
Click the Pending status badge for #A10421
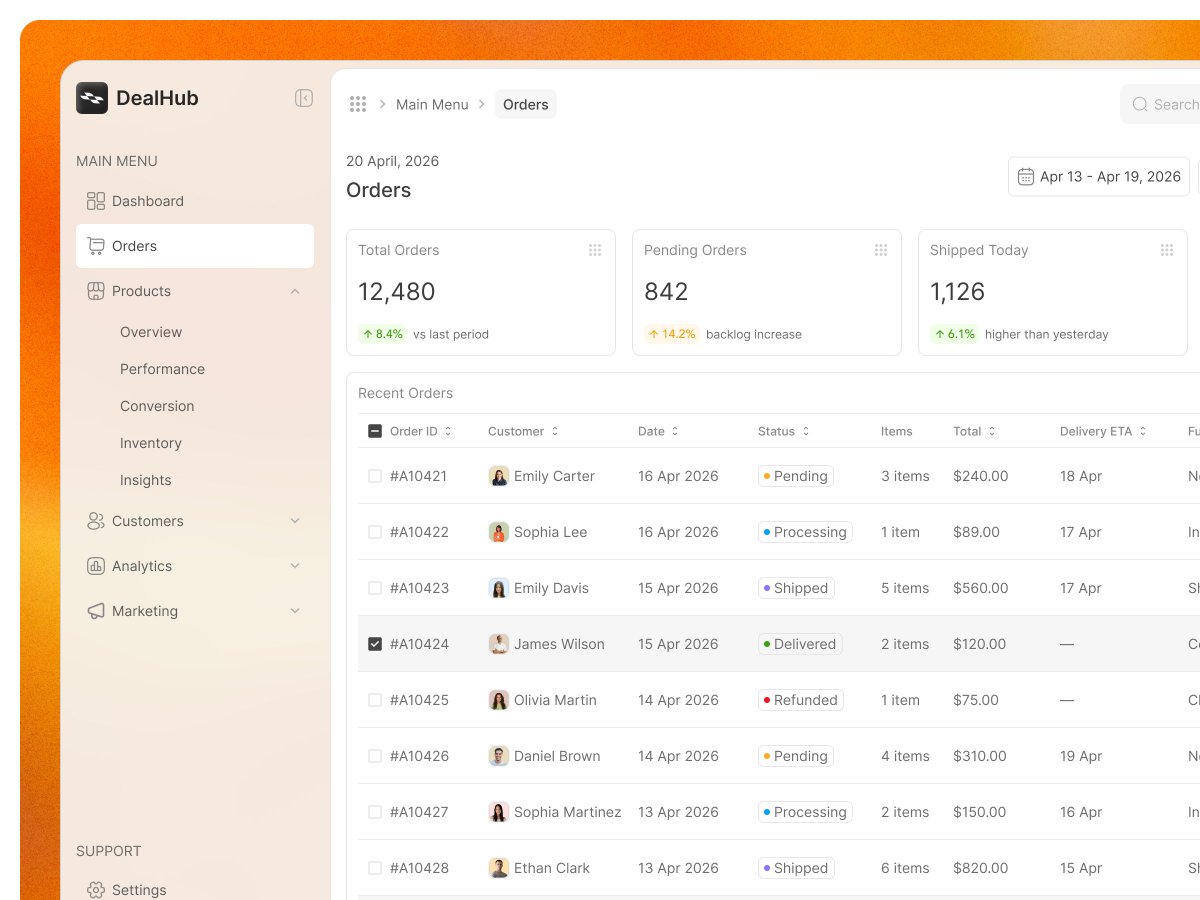point(796,476)
